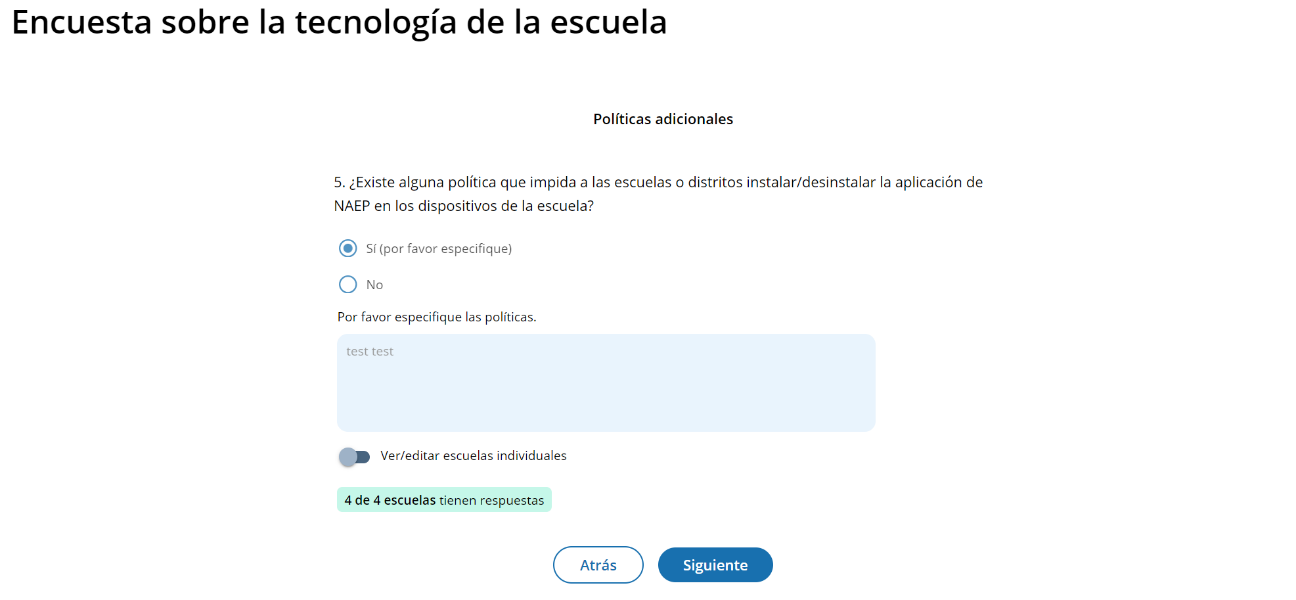Screen dimensions: 1296x600
Task: Click the "Políticas adicionales" section title
Action: click(663, 119)
